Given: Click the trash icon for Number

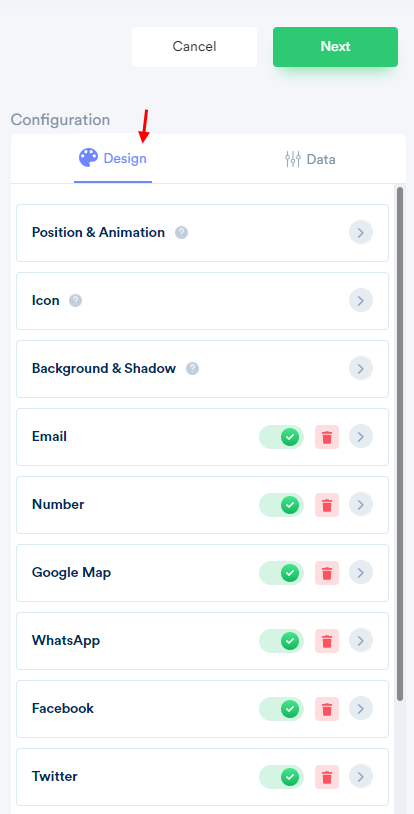Looking at the screenshot, I should [x=327, y=505].
